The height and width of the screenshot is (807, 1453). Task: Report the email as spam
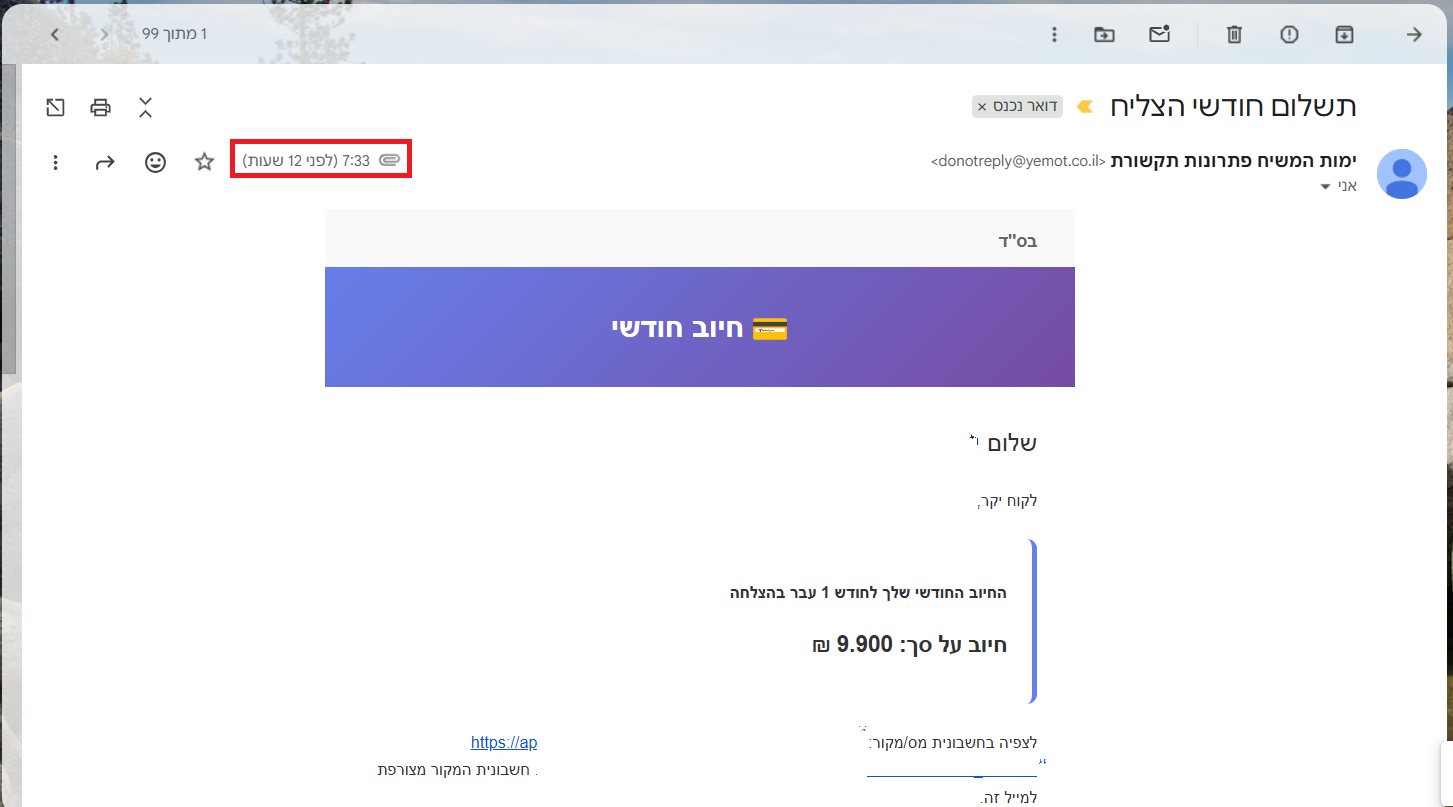coord(1289,34)
